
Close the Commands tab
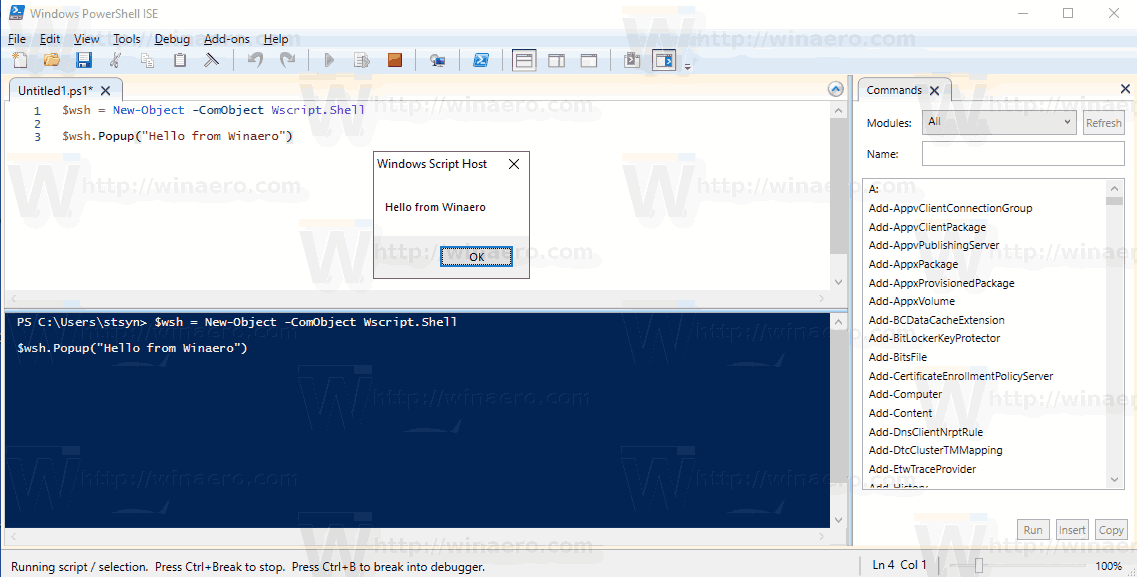coord(935,91)
